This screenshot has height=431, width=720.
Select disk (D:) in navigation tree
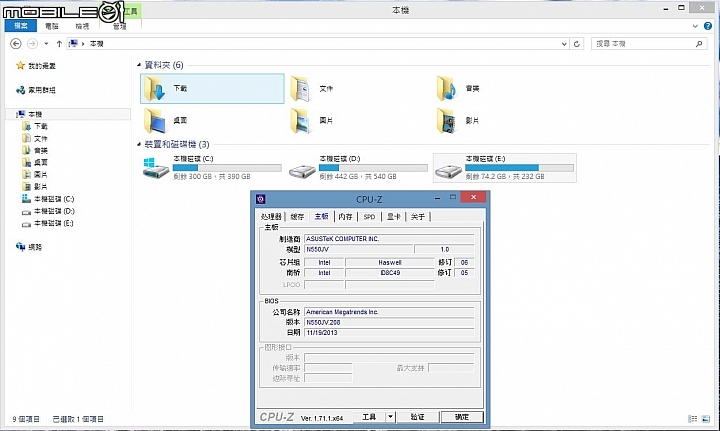[x=54, y=211]
